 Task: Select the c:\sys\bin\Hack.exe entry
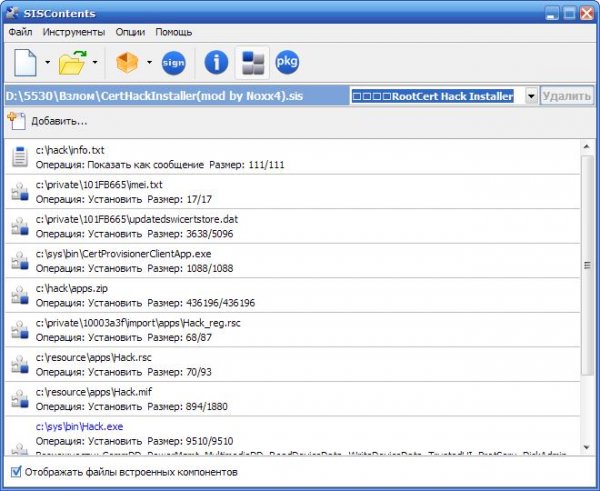tap(292, 436)
